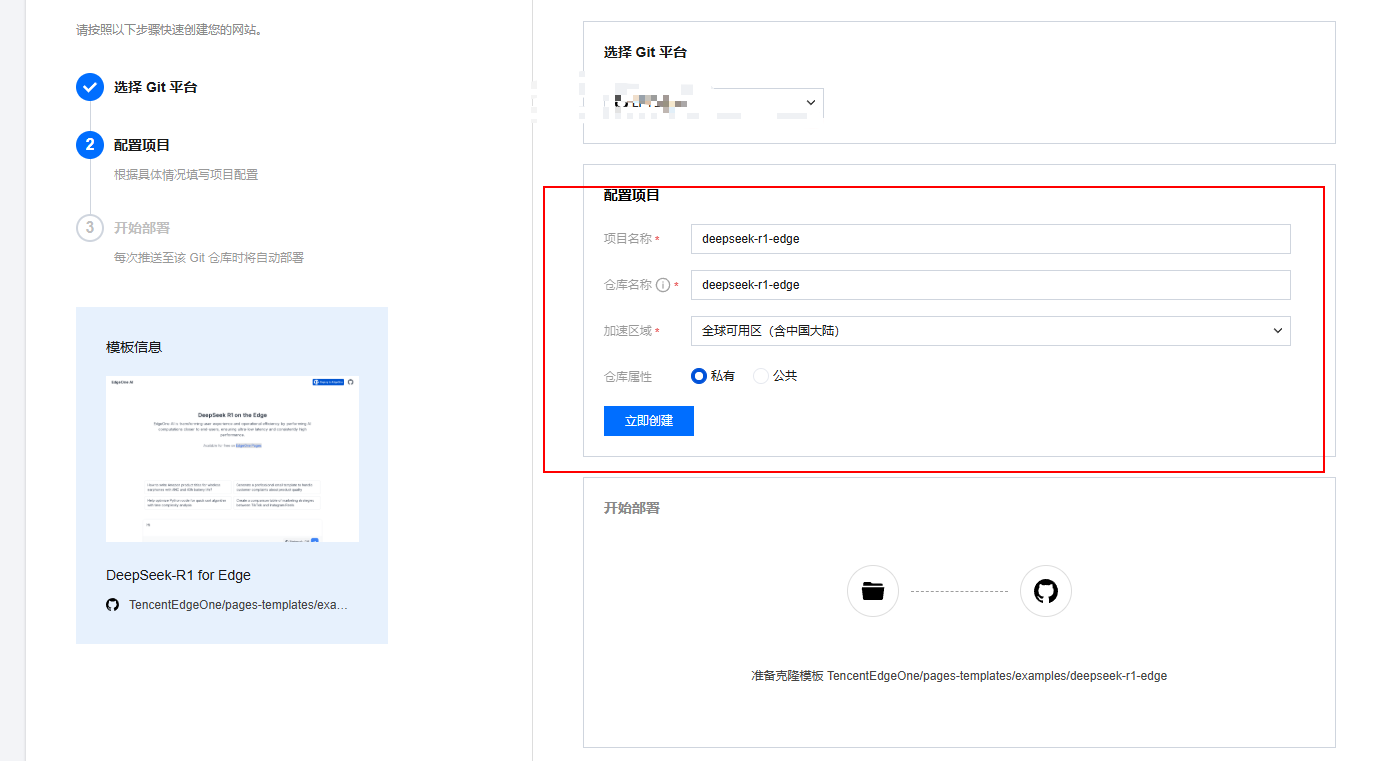Click the step 2 number circle
1380x761 pixels.
tap(90, 145)
